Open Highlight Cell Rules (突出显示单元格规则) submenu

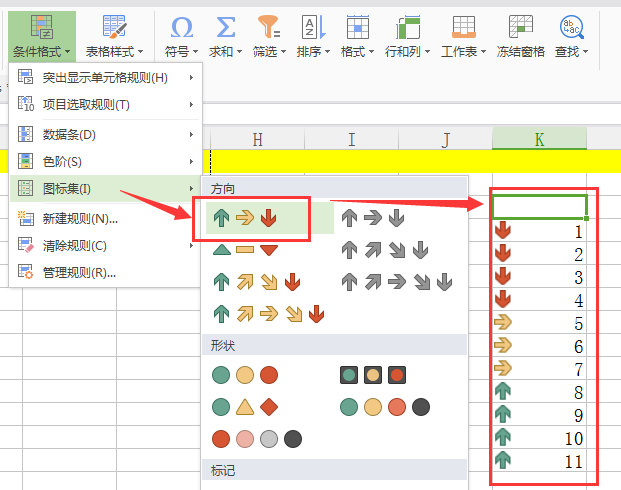[105, 77]
